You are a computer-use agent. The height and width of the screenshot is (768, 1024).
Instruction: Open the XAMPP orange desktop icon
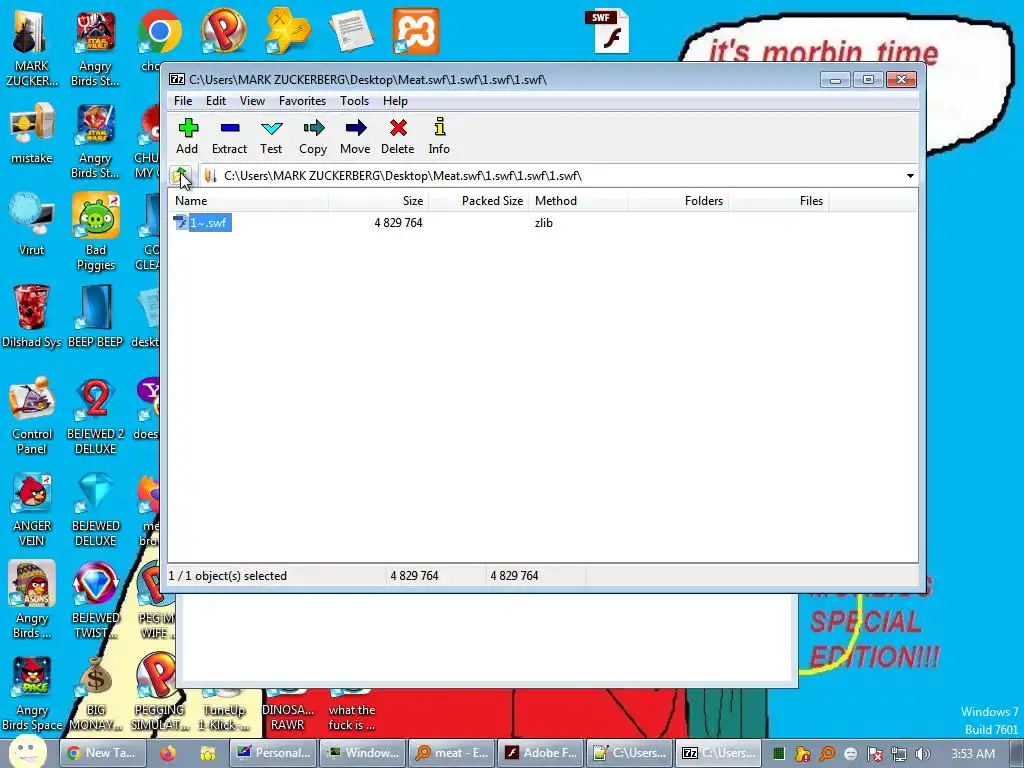point(416,31)
